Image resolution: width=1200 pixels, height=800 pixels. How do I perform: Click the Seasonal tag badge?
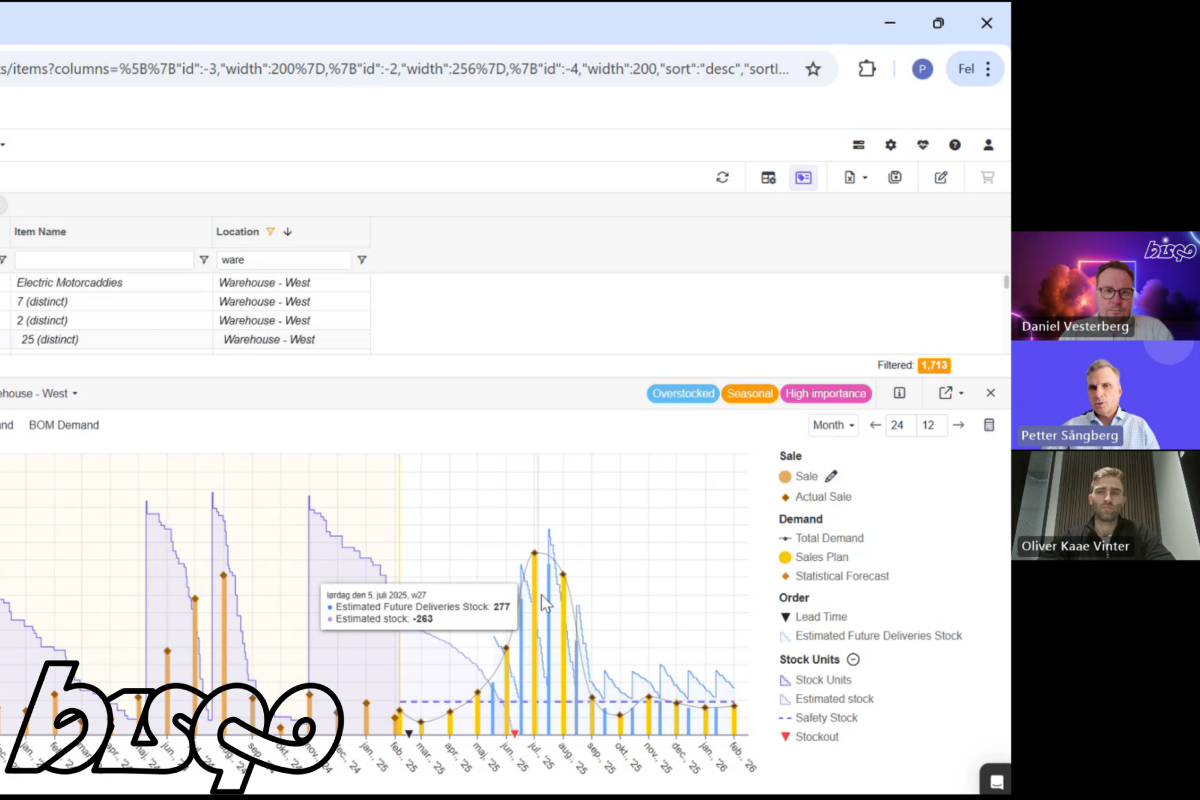click(x=749, y=394)
